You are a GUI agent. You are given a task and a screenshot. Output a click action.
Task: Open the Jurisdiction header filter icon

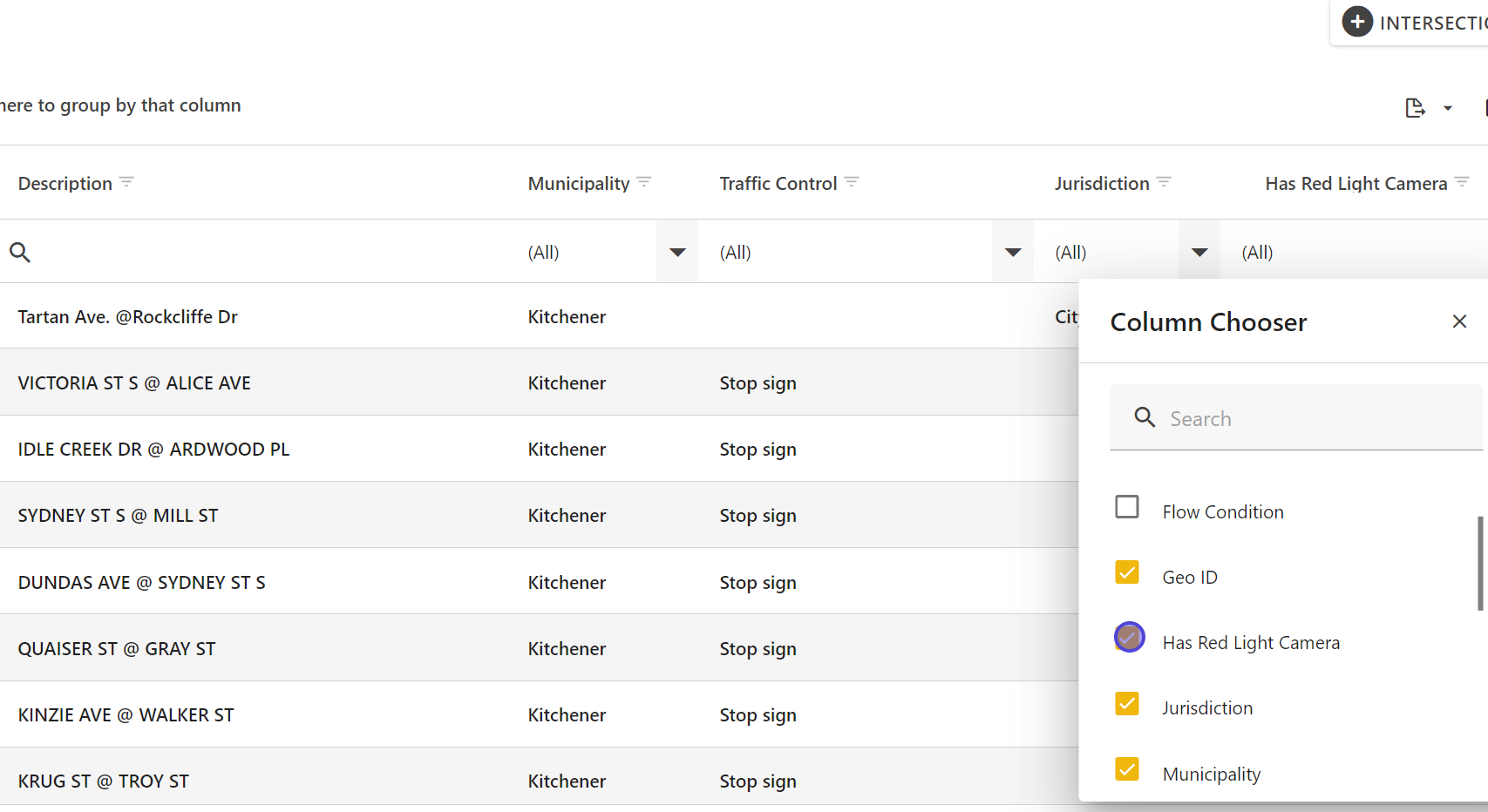tap(1164, 182)
